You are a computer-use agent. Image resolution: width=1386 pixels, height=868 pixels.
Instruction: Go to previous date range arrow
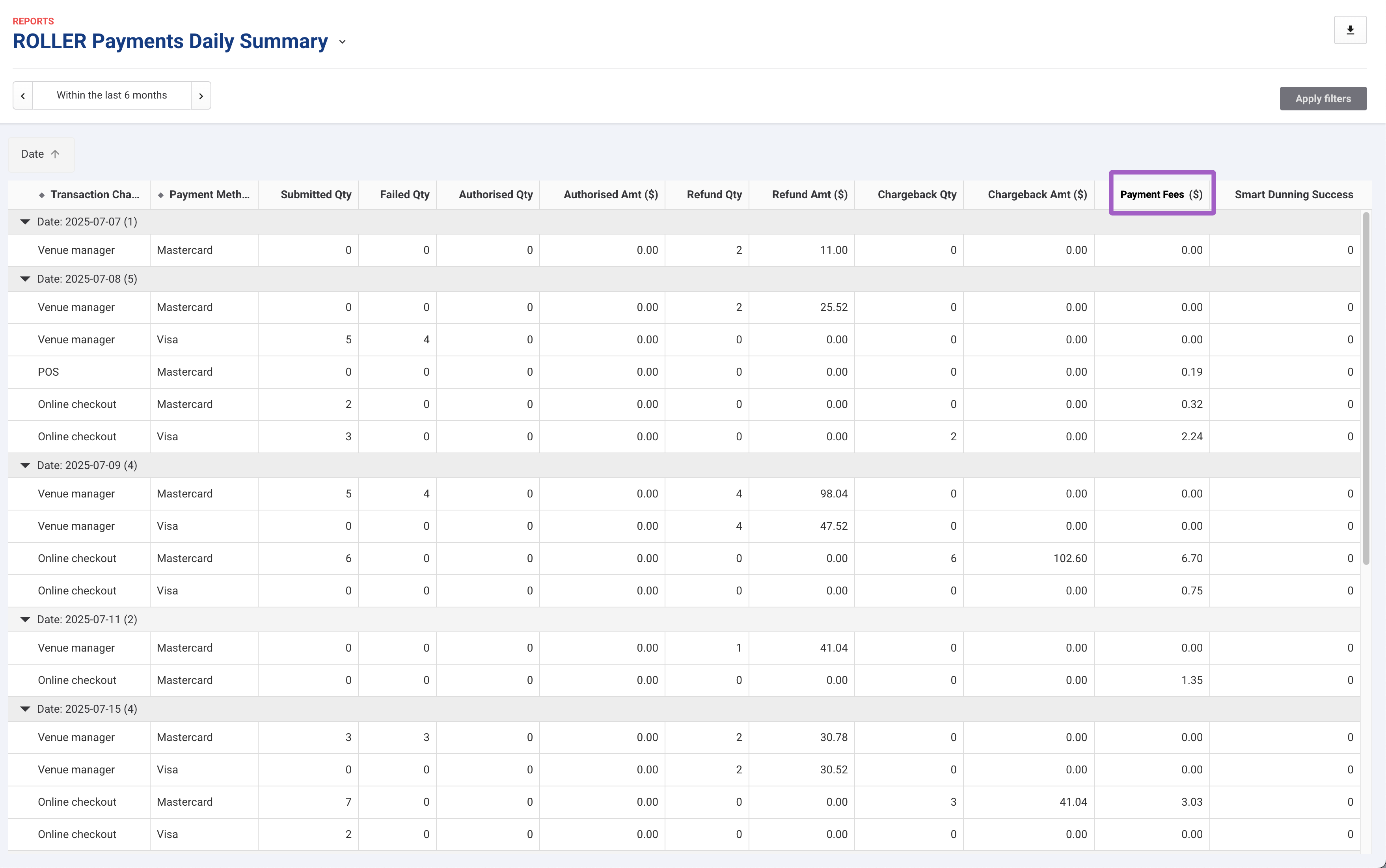tap(23, 96)
